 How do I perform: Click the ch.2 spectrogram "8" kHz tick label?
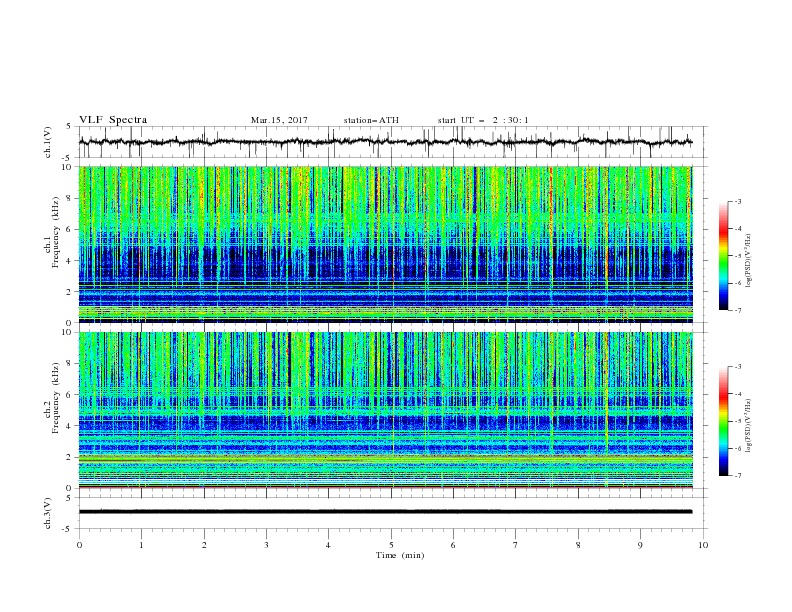tap(71, 364)
